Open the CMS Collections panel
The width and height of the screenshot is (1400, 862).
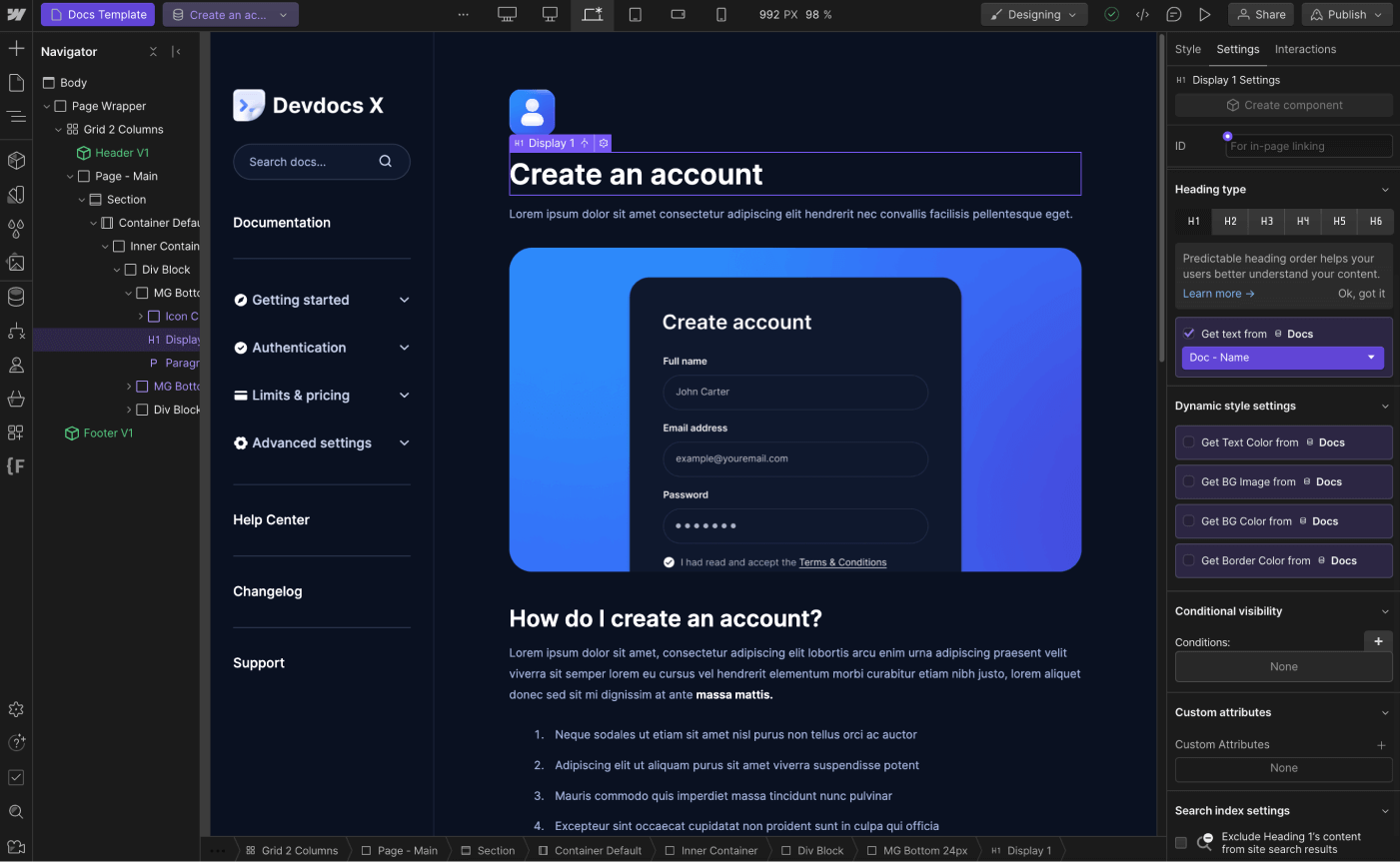coord(15,297)
